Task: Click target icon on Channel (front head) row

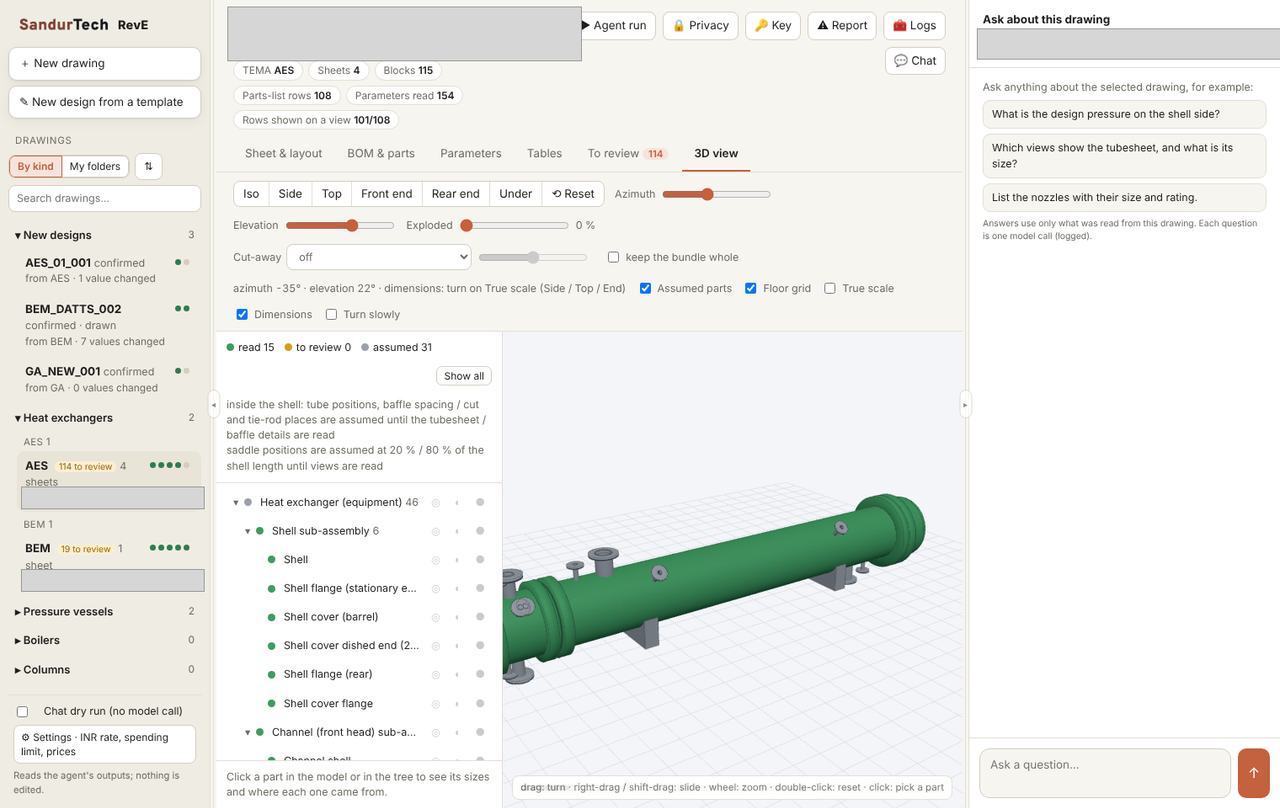Action: coord(435,733)
